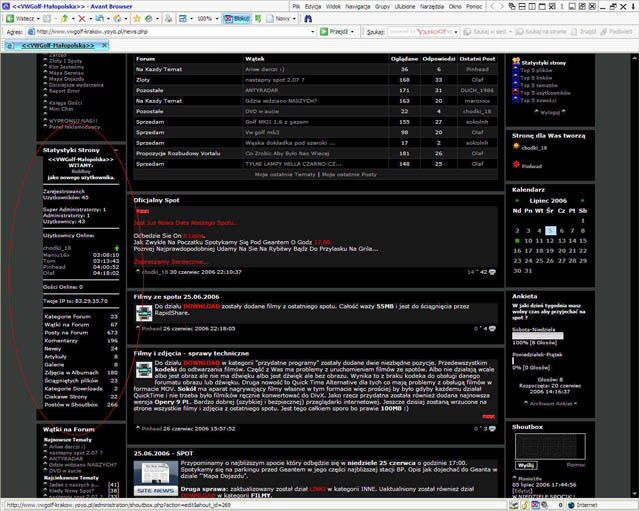Click the printer icon on Oficjalny Spot news
This screenshot has height=511, width=640.
point(492,272)
